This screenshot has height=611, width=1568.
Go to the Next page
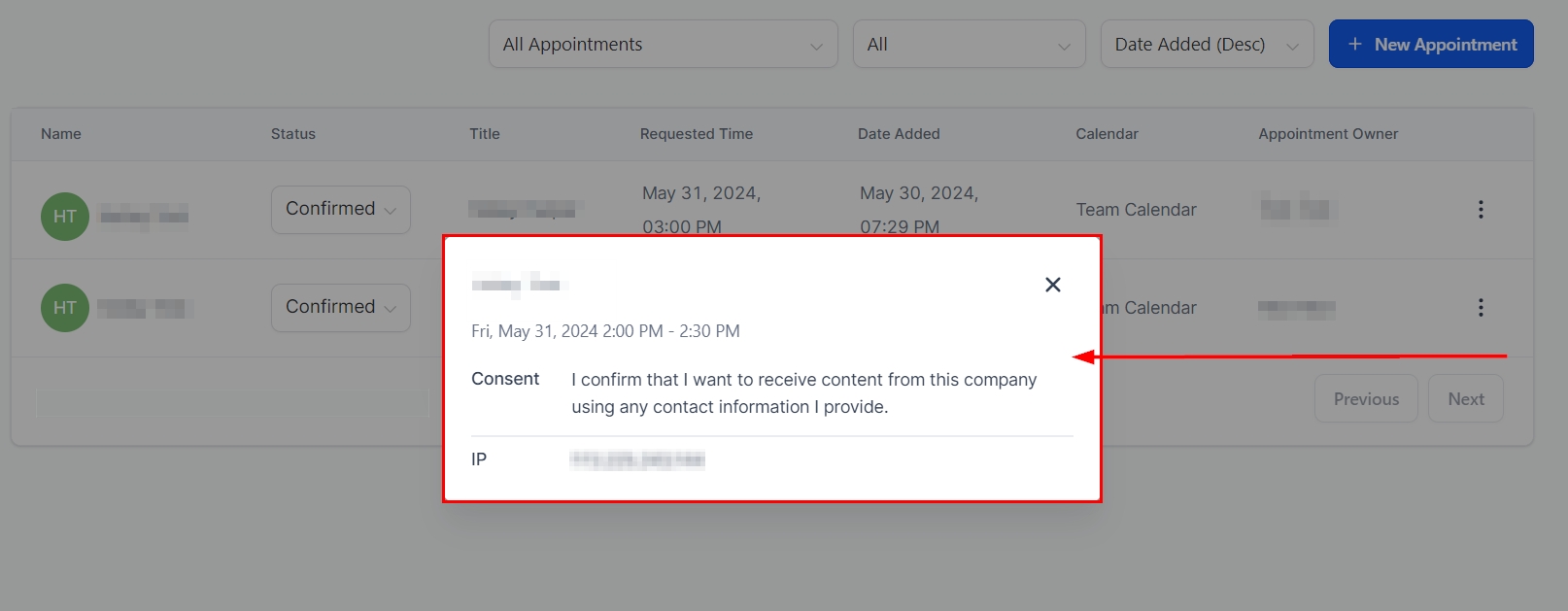1465,399
